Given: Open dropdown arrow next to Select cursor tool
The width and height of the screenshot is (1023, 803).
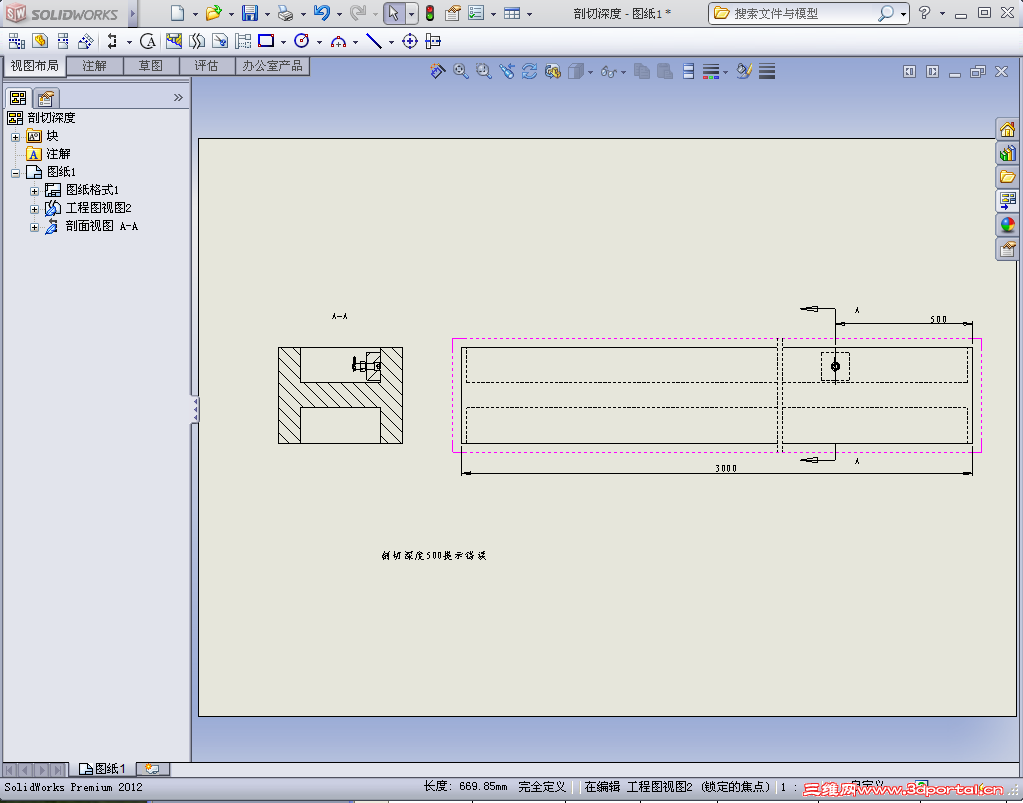Looking at the screenshot, I should click(412, 14).
